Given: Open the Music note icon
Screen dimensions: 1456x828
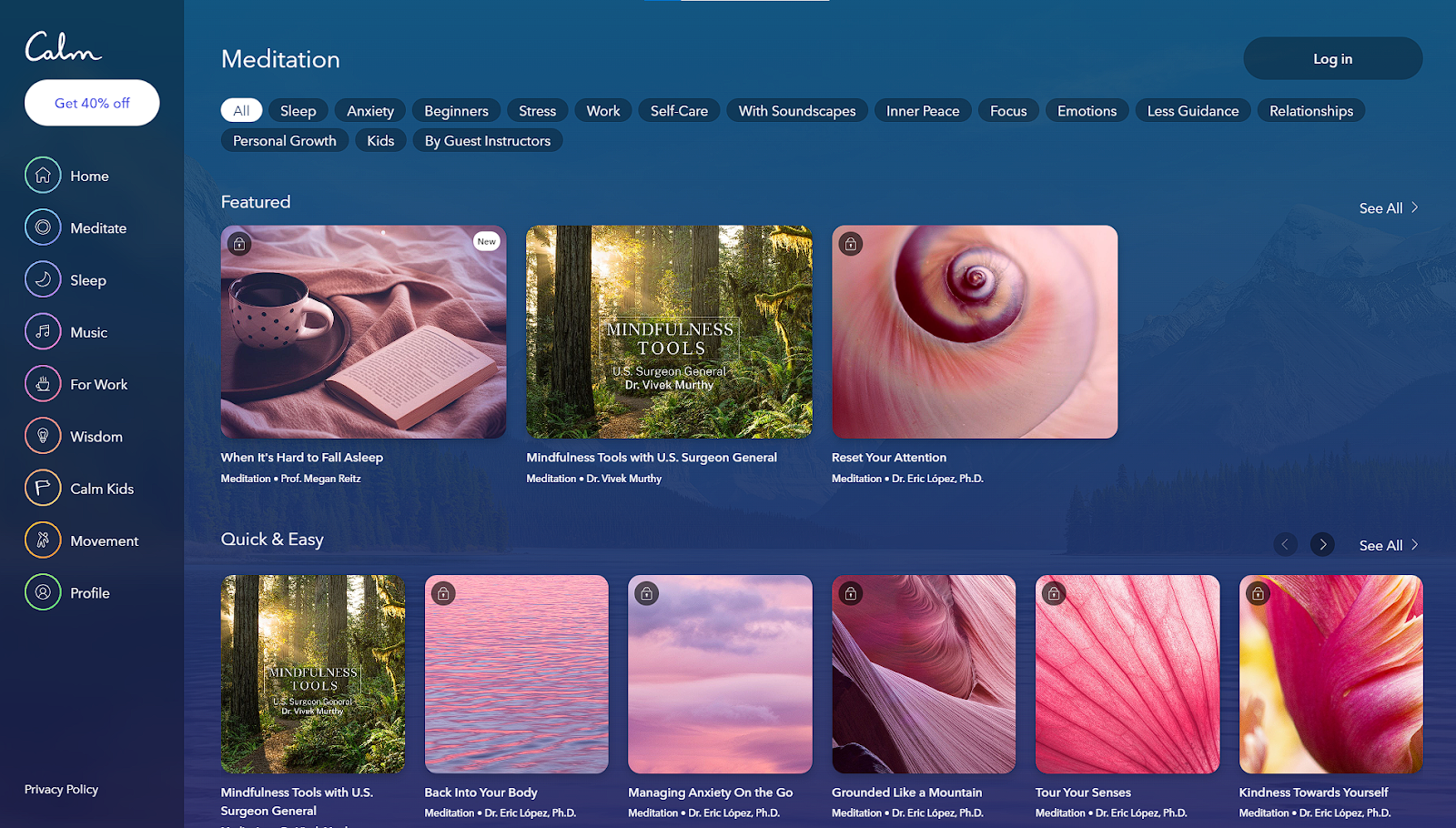Looking at the screenshot, I should 43,331.
